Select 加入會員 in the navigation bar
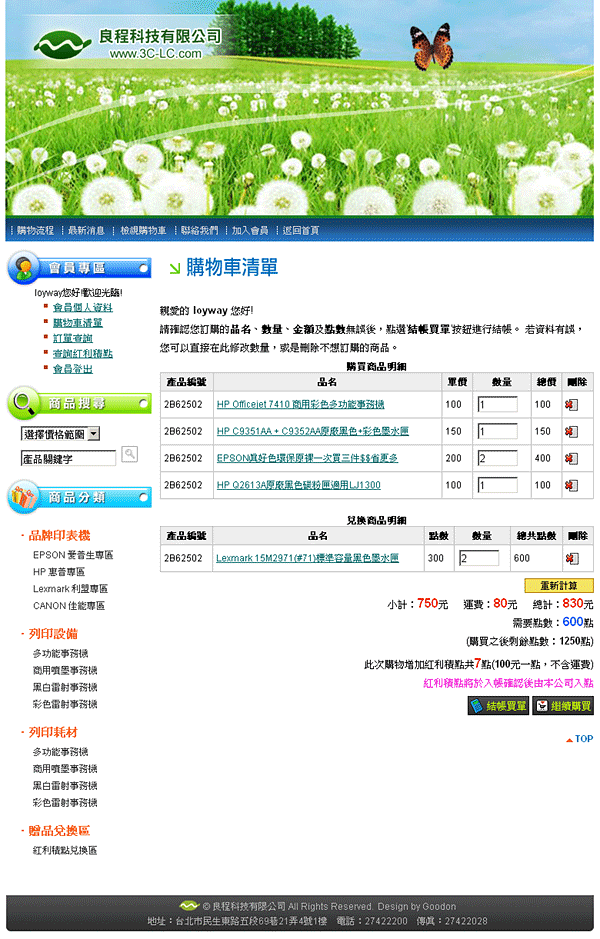600x939 pixels. (250, 231)
